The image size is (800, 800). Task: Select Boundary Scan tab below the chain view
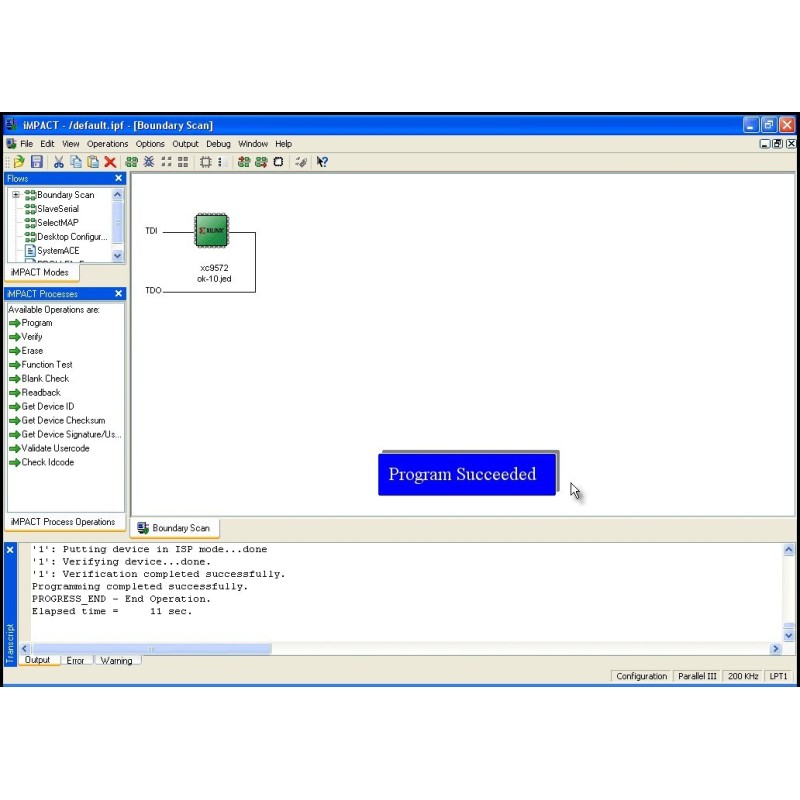click(x=174, y=528)
